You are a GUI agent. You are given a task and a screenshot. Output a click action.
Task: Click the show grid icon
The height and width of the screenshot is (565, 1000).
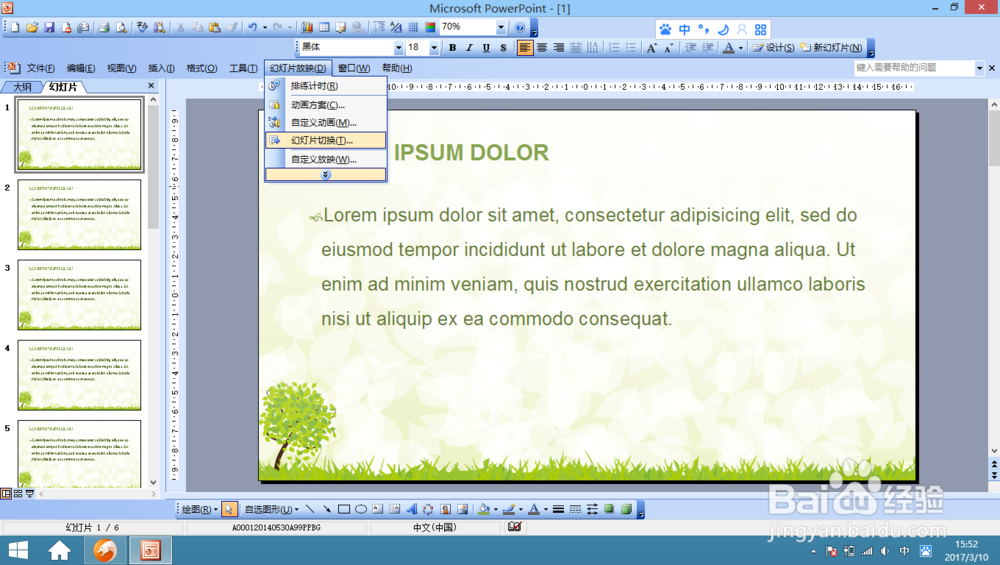(413, 27)
